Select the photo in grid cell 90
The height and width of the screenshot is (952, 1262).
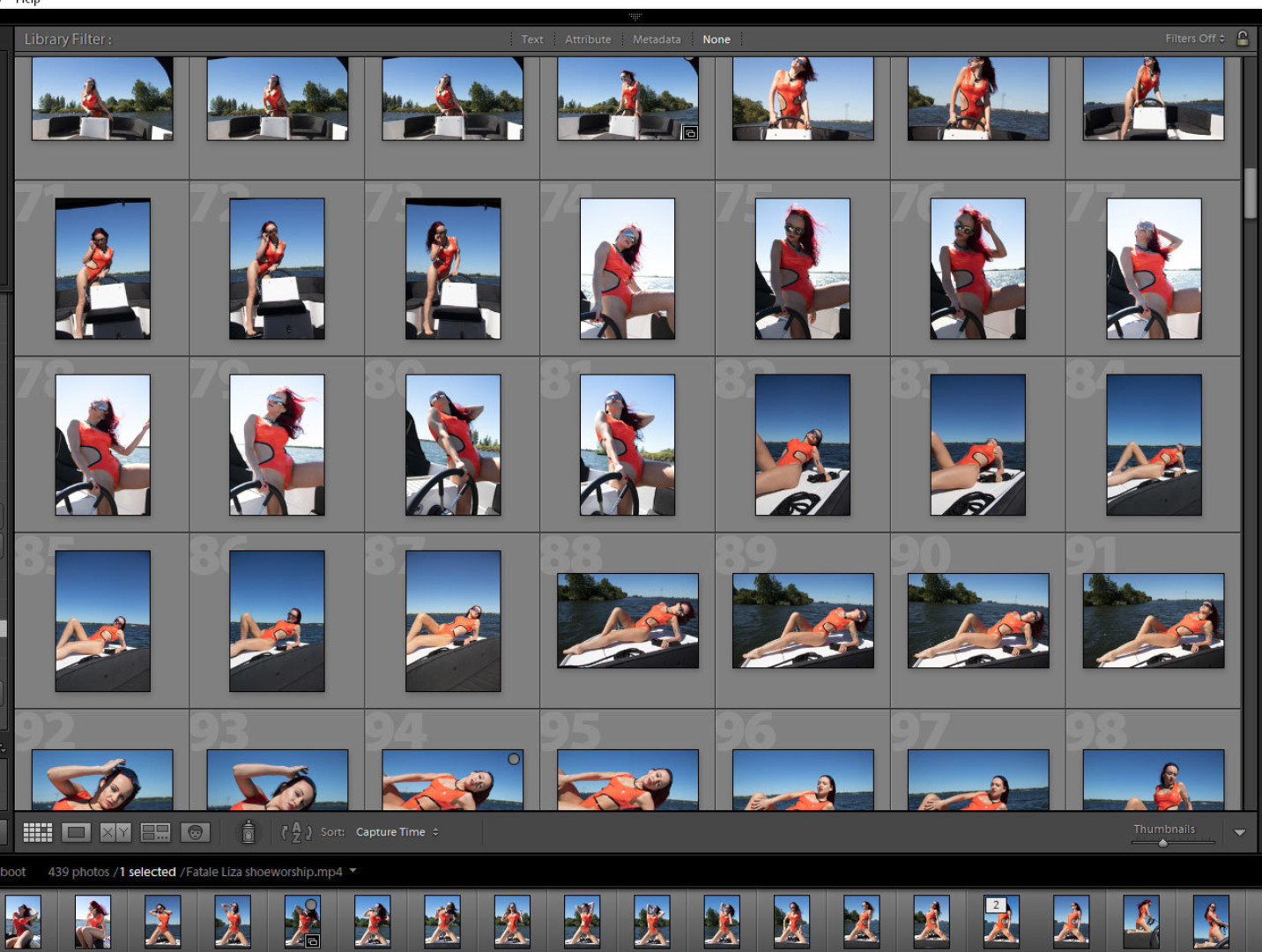(x=978, y=621)
